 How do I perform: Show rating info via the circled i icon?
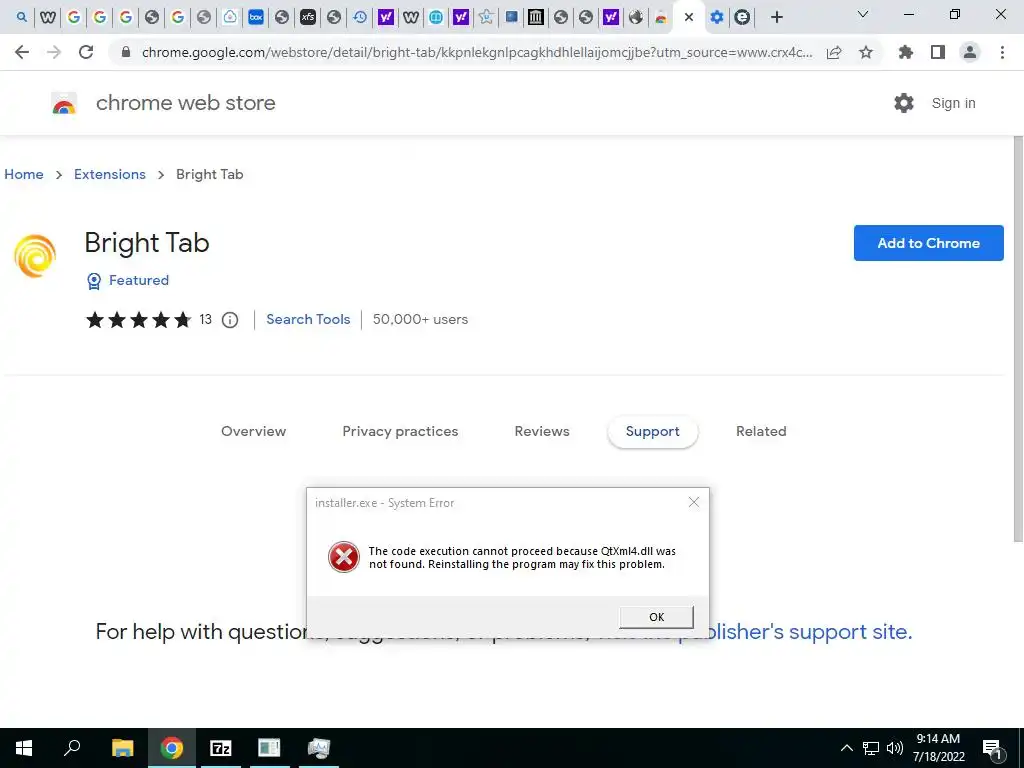click(x=230, y=320)
